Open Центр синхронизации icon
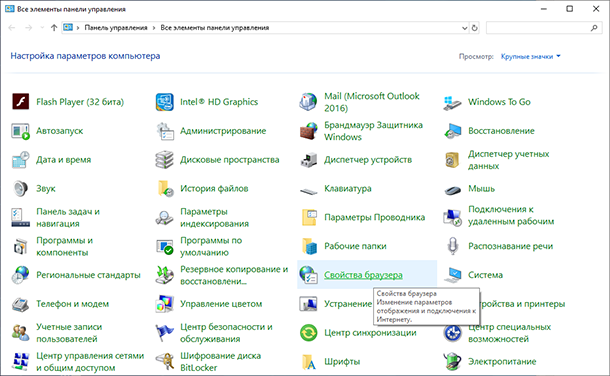This screenshot has width=610, height=376. [x=309, y=333]
